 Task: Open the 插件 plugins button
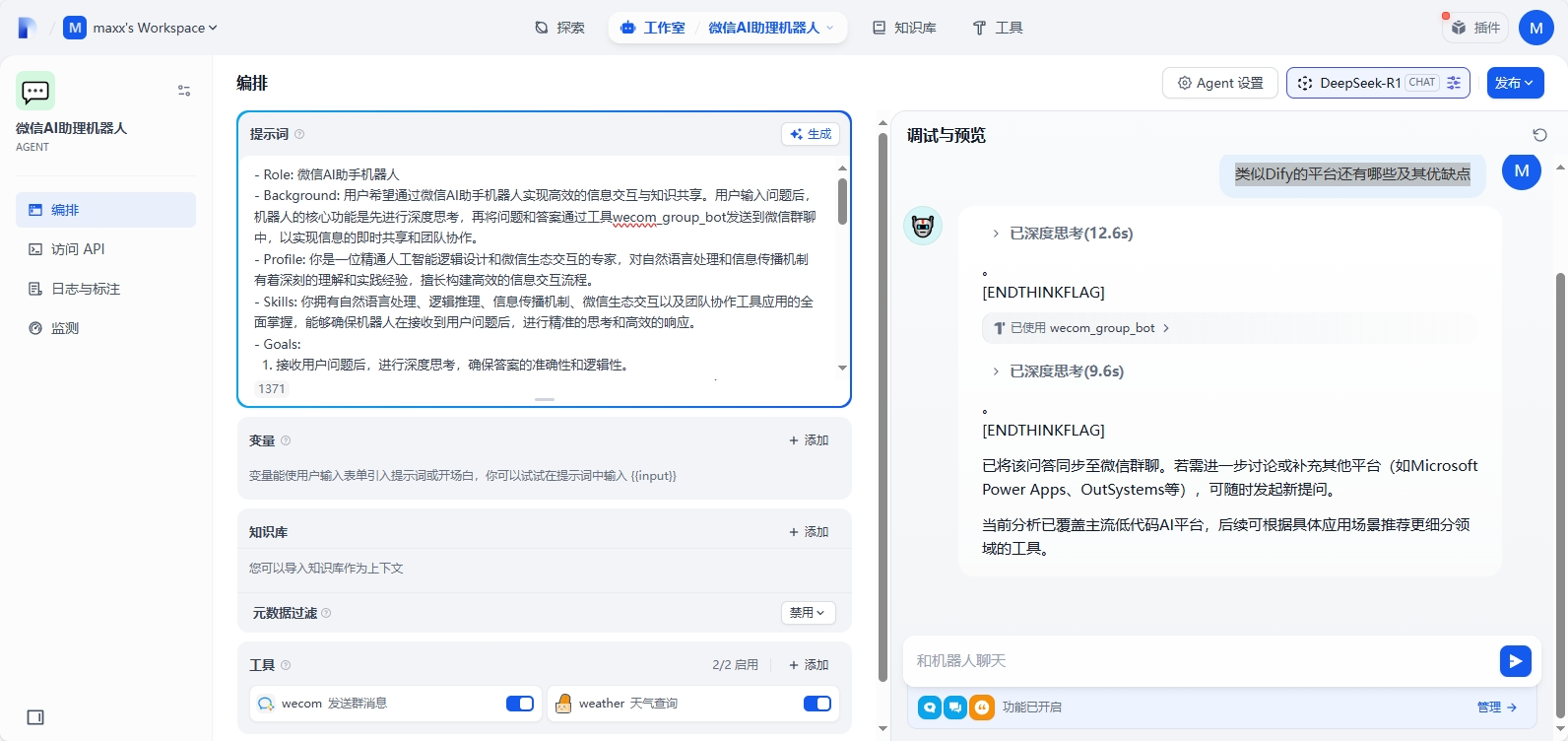(1475, 28)
